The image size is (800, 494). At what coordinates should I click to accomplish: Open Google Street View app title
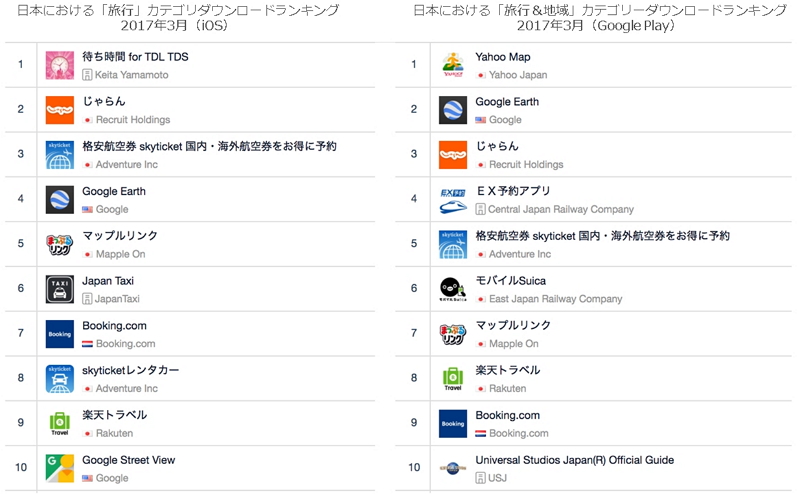coord(129,460)
